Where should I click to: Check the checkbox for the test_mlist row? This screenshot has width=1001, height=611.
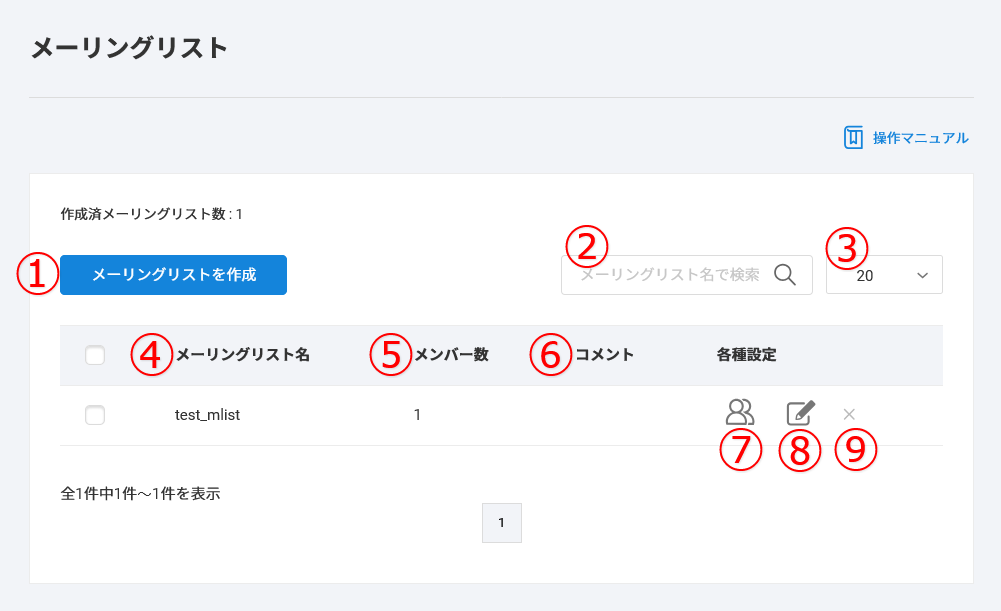point(95,415)
